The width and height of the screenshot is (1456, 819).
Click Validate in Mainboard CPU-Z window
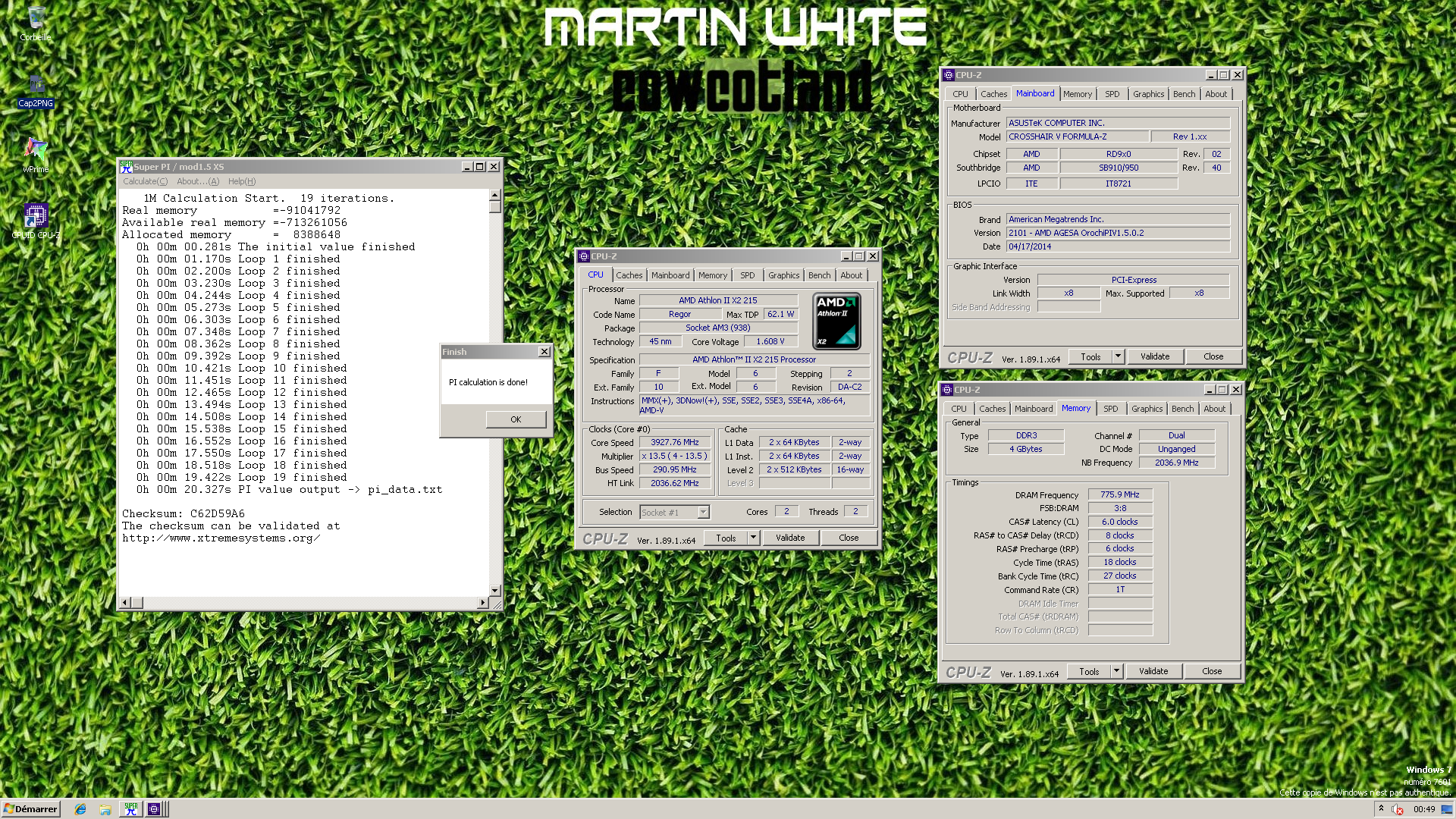[1155, 357]
